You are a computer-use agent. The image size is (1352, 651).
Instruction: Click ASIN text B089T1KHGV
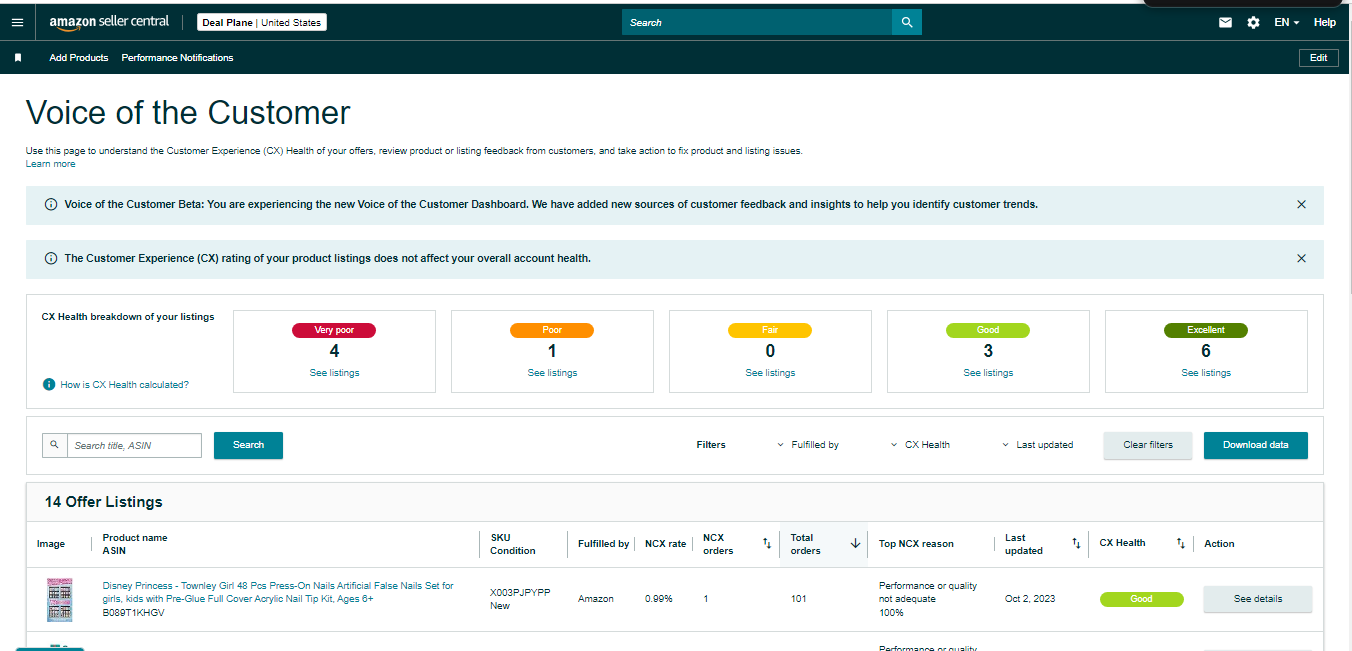pos(133,612)
